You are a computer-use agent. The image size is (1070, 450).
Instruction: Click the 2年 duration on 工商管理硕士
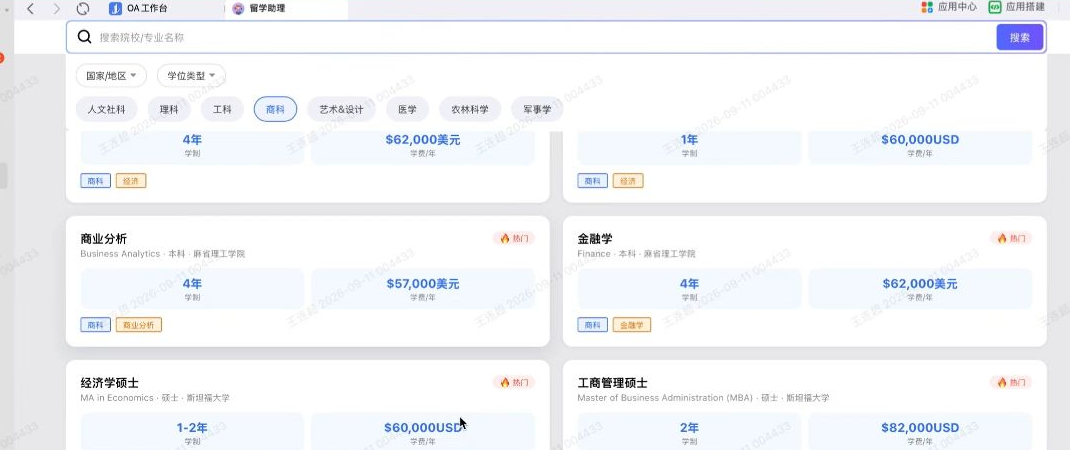click(689, 427)
